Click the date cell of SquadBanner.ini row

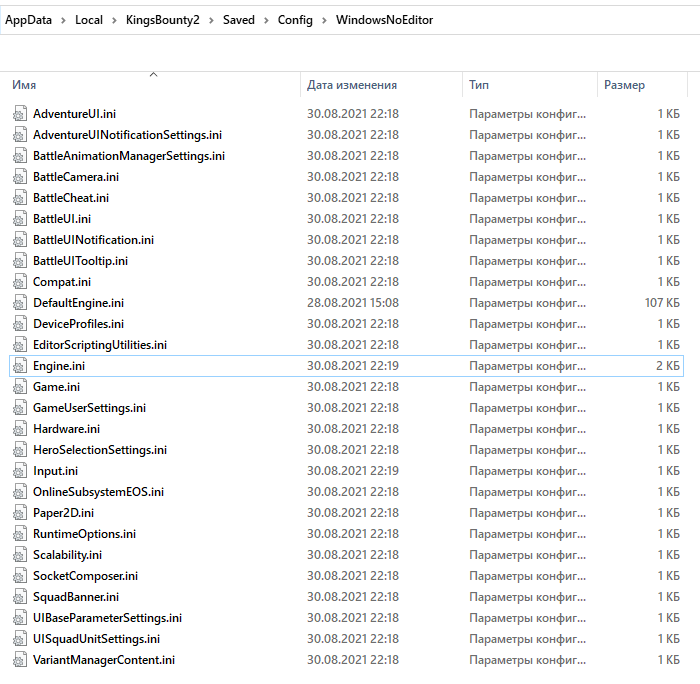coord(353,596)
